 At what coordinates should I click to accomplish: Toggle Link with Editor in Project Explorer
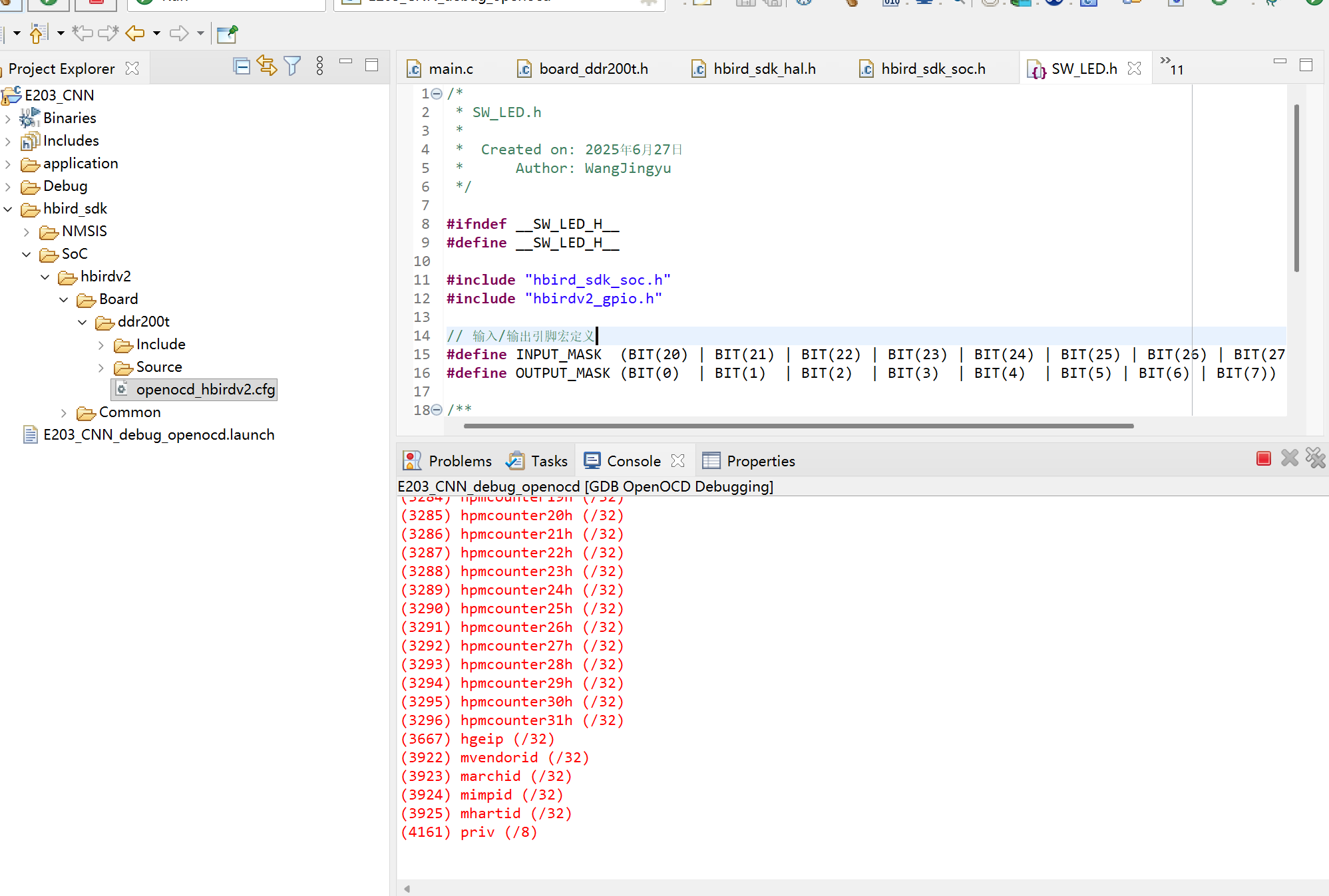(267, 66)
